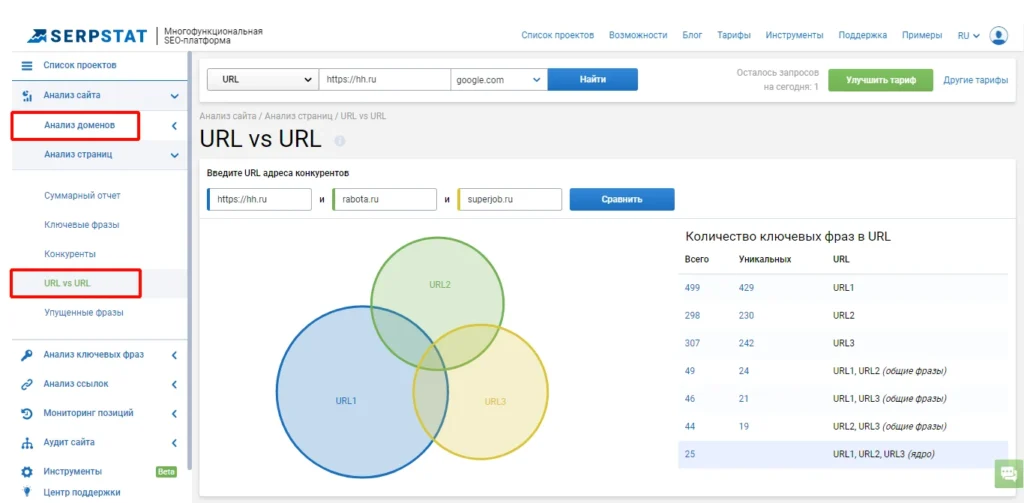1024x503 pixels.
Task: Expand the Анализ доменов chevron
Action: [x=174, y=126]
